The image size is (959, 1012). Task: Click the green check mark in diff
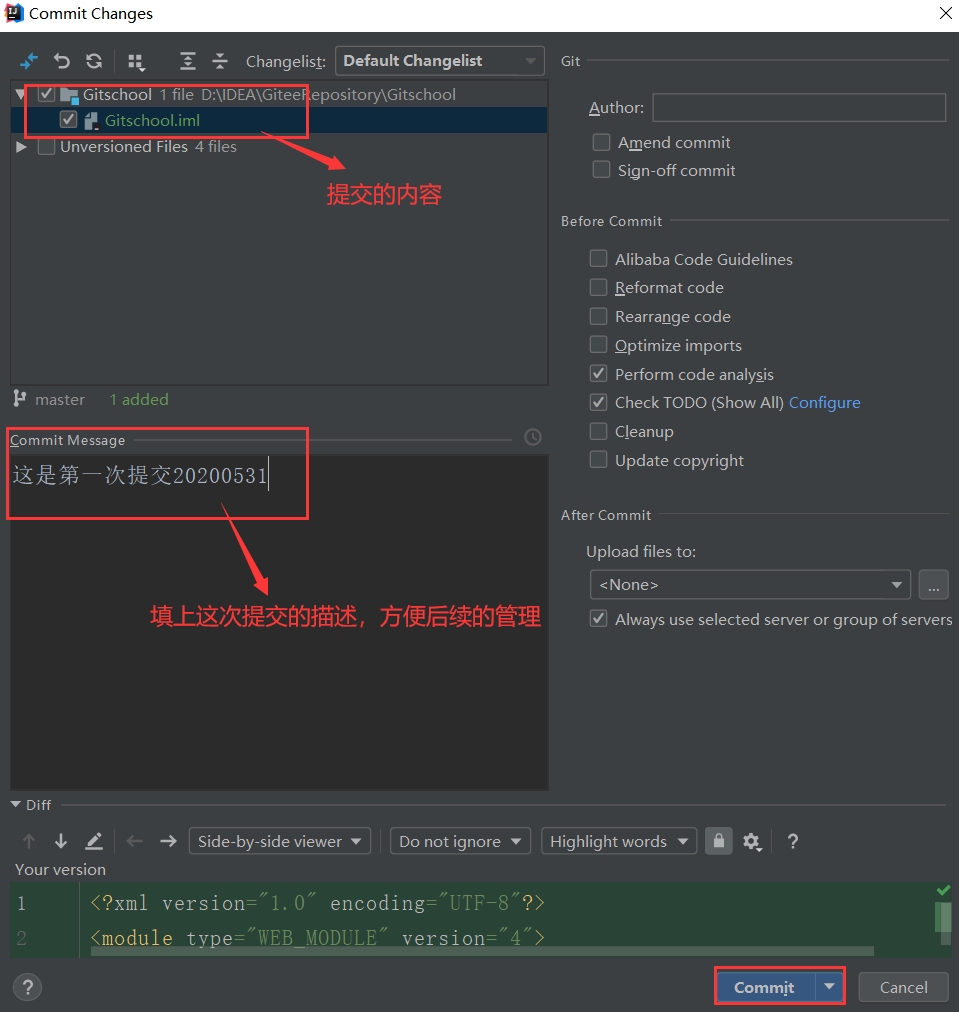[944, 891]
